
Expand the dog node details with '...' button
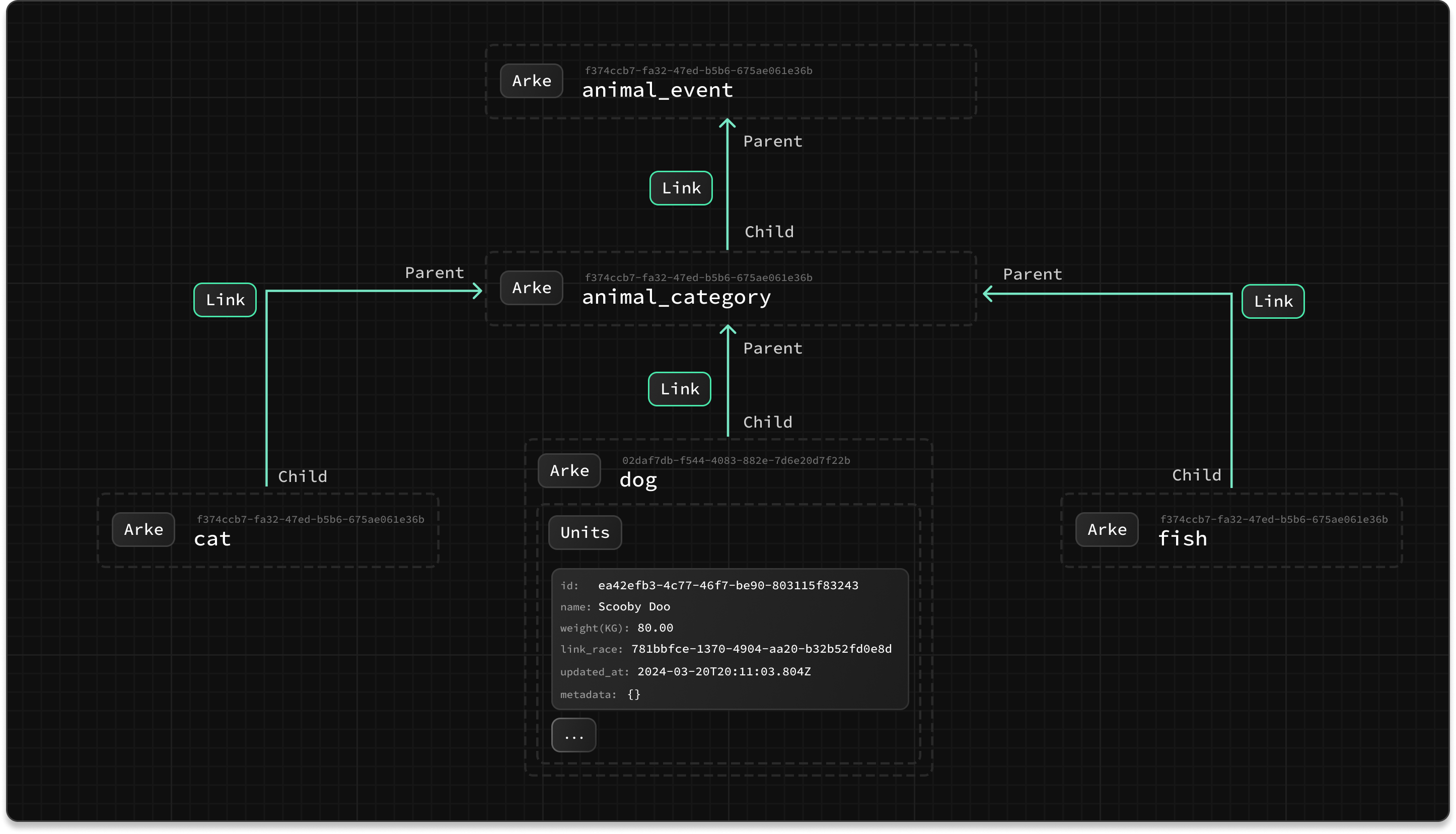coord(574,735)
